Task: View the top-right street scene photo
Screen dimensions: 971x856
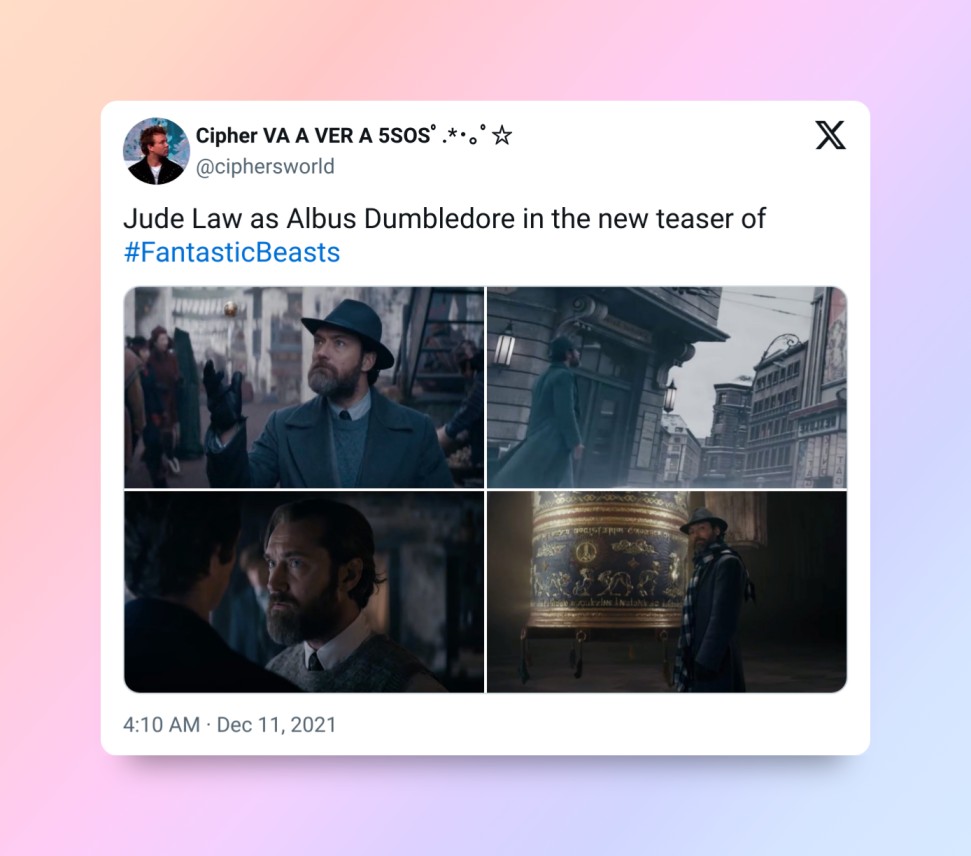Action: 667,387
